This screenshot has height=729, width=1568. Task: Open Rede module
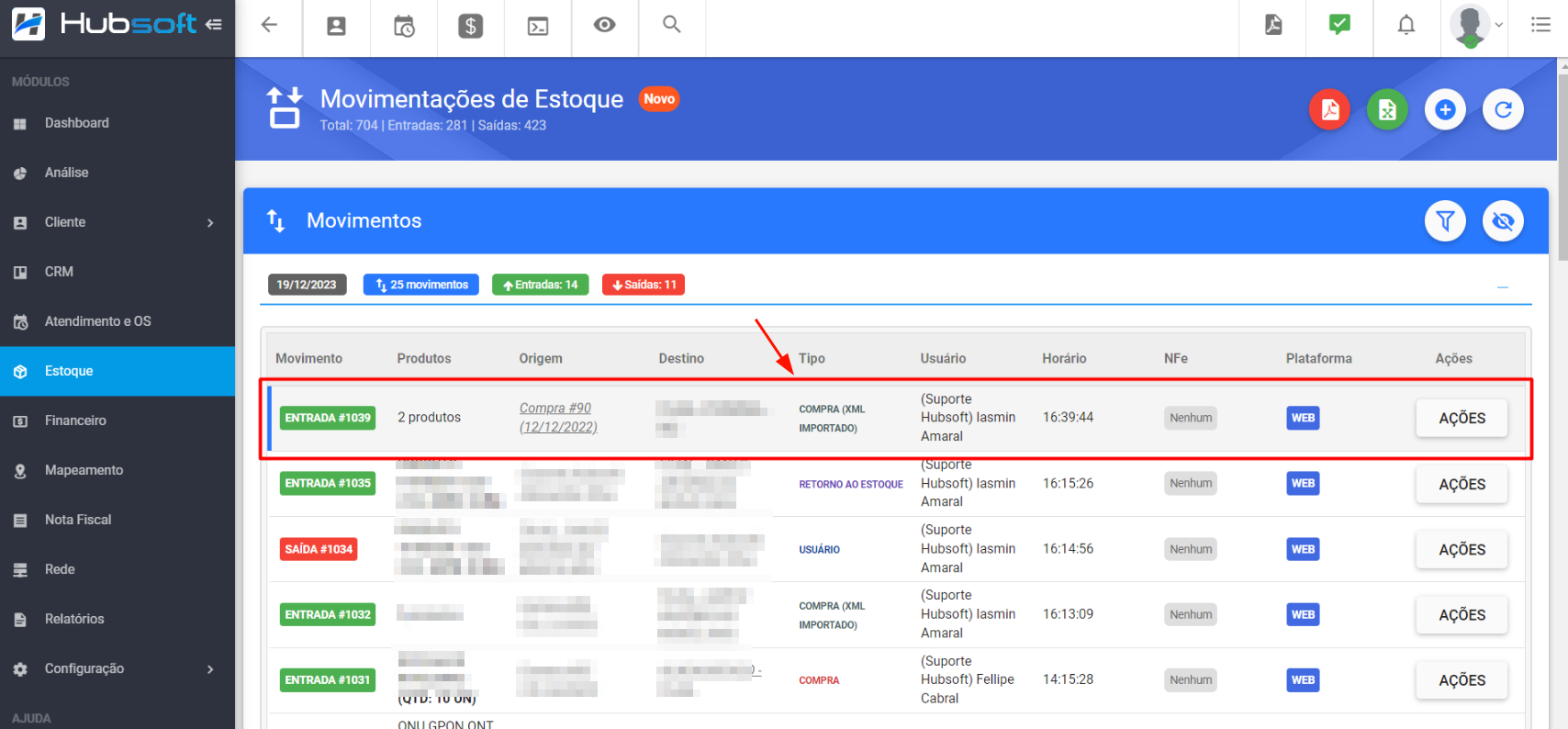118,569
